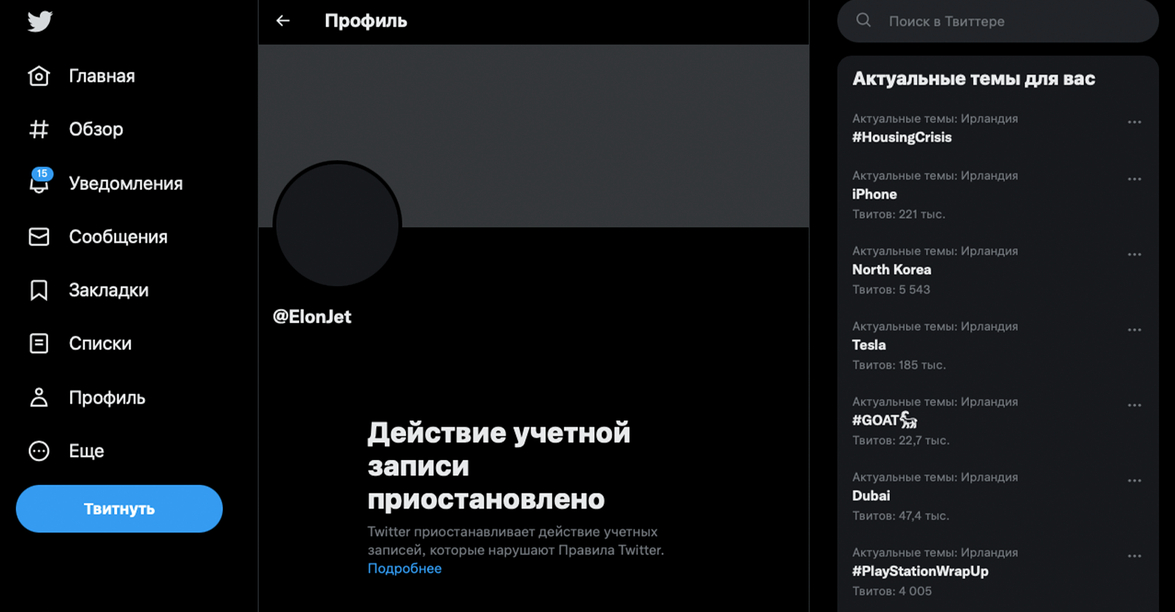This screenshot has height=612, width=1175.
Task: Open options menu for #PlayStationWrapUp trend
Action: [x=1135, y=557]
